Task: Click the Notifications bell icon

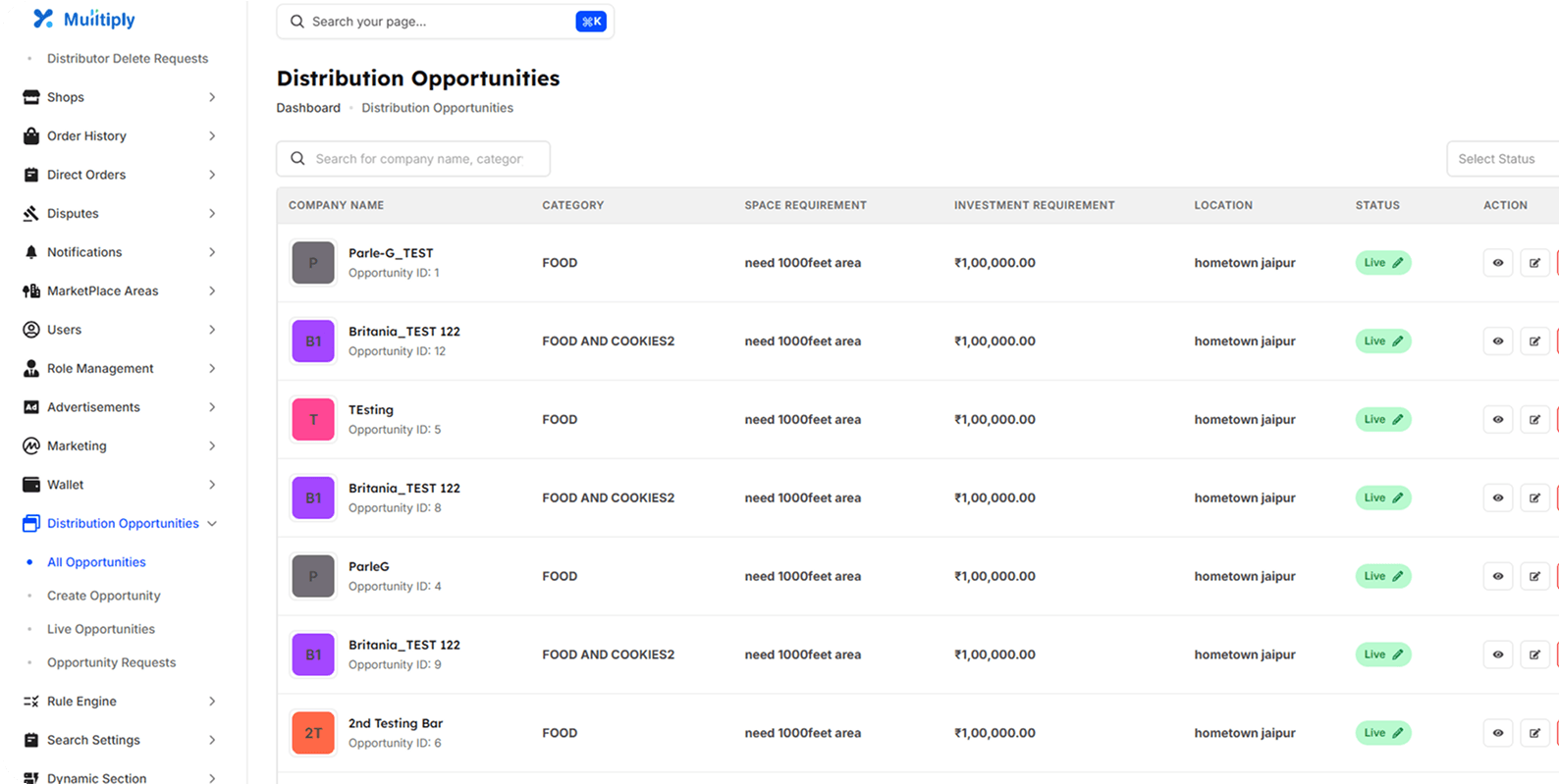Action: 31,252
